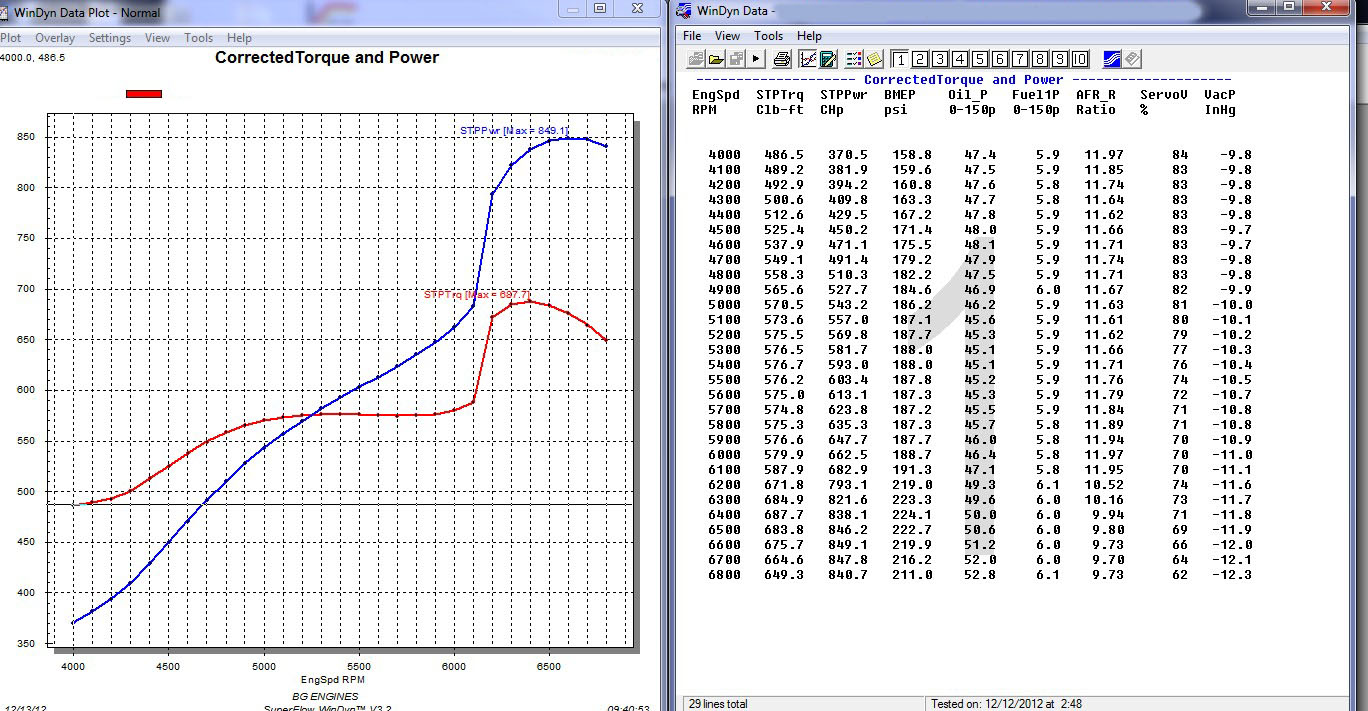Click the greyed tag icon at toolbar end
Viewport: 1368px width, 711px height.
coord(1132,59)
